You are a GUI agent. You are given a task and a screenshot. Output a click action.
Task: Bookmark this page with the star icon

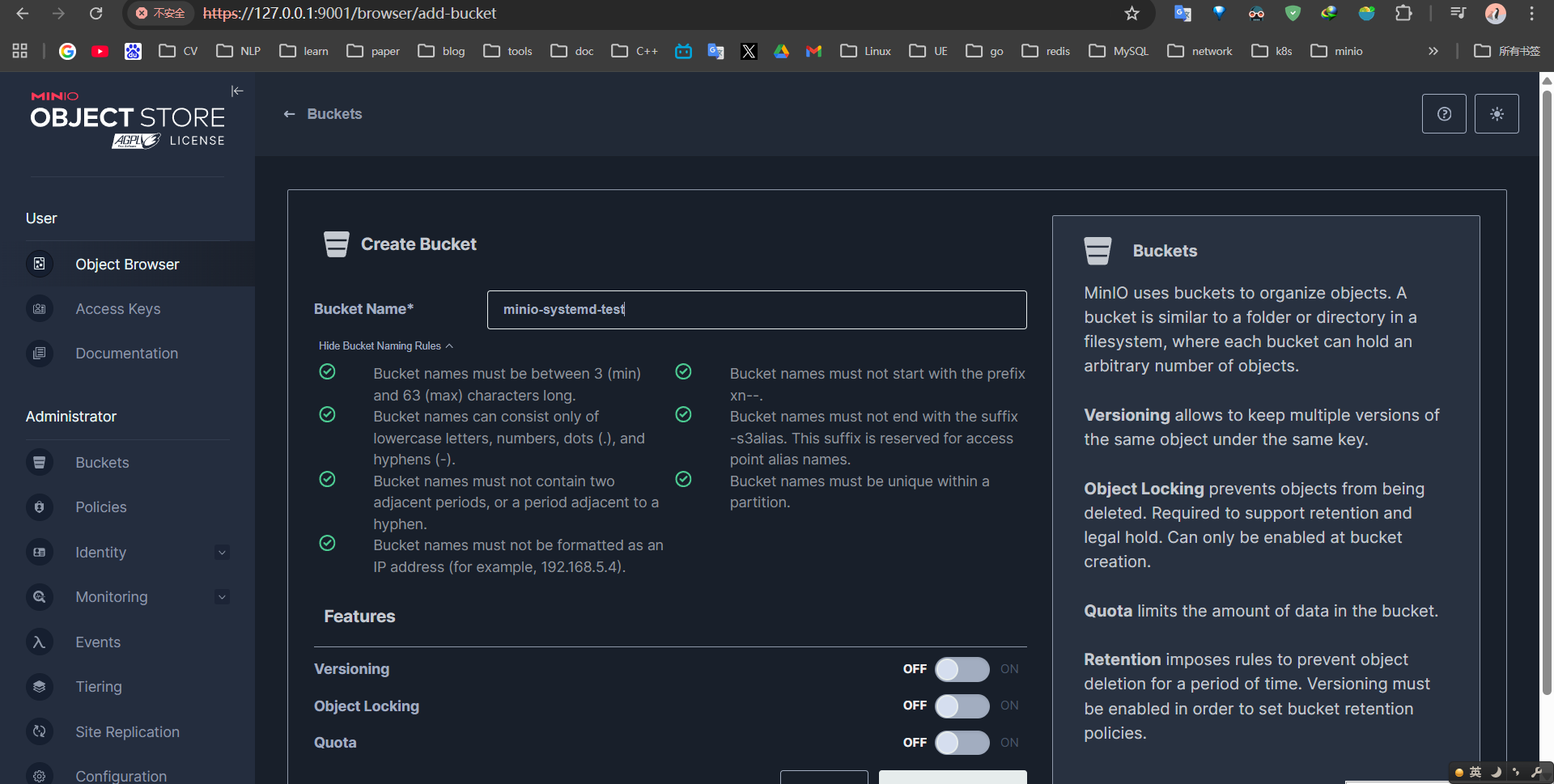pos(1132,14)
